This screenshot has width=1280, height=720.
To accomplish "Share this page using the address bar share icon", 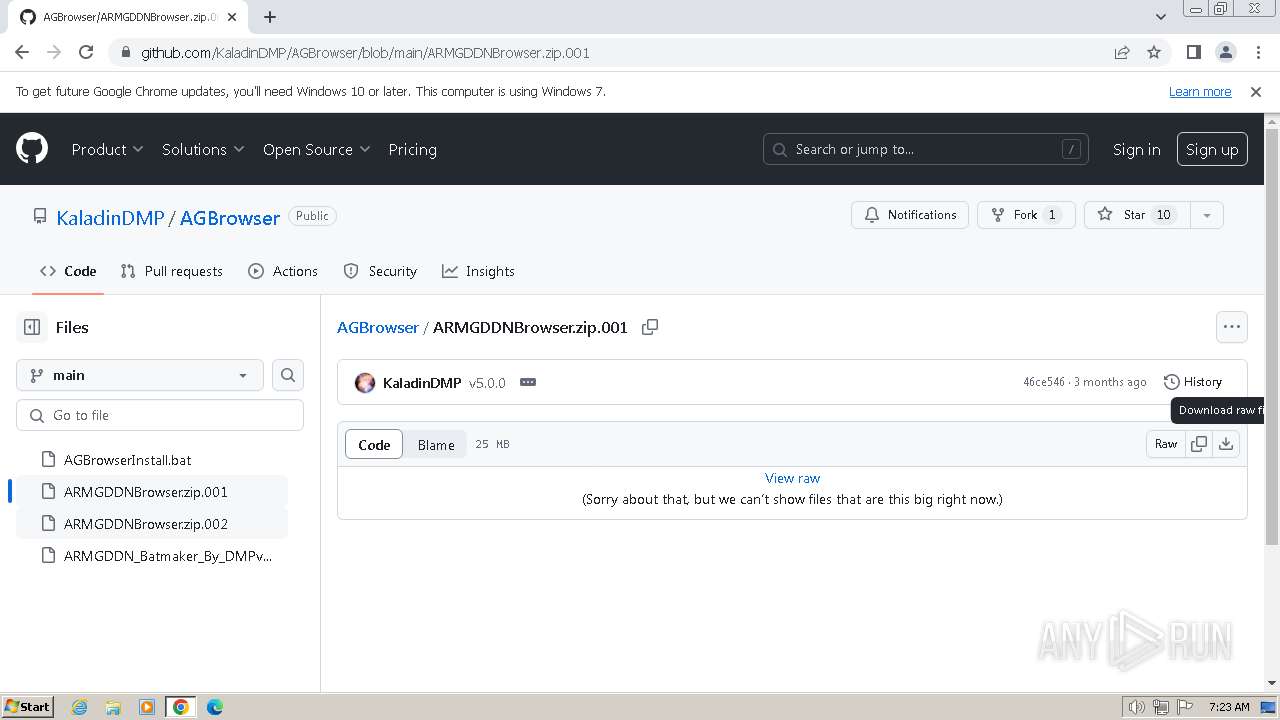I will tap(1122, 53).
